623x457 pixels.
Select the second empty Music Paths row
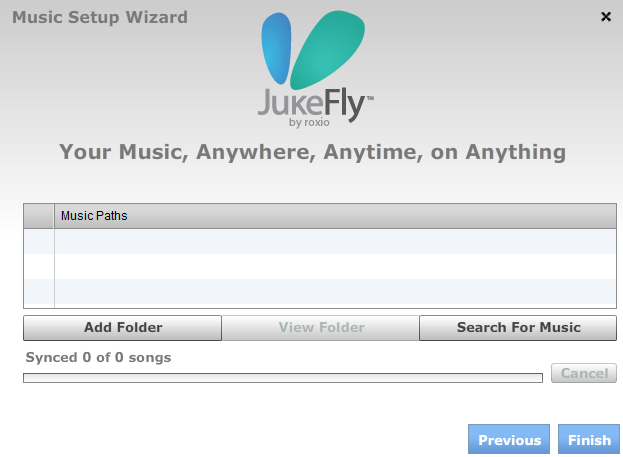coord(335,266)
